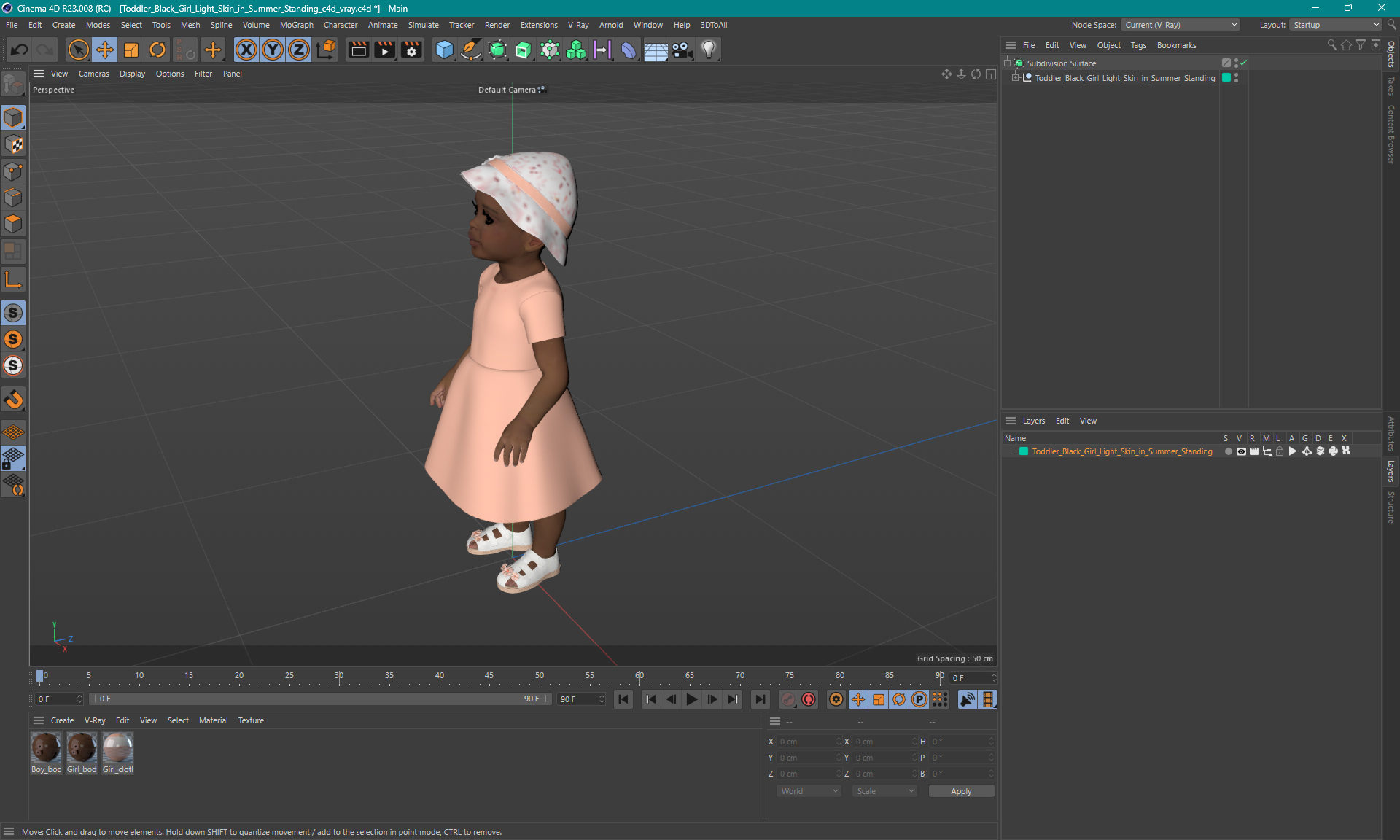Go to start of timeline

tap(623, 699)
